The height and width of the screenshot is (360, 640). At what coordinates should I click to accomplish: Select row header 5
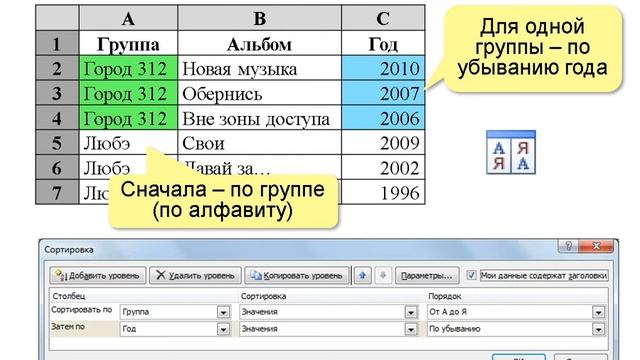click(x=57, y=142)
